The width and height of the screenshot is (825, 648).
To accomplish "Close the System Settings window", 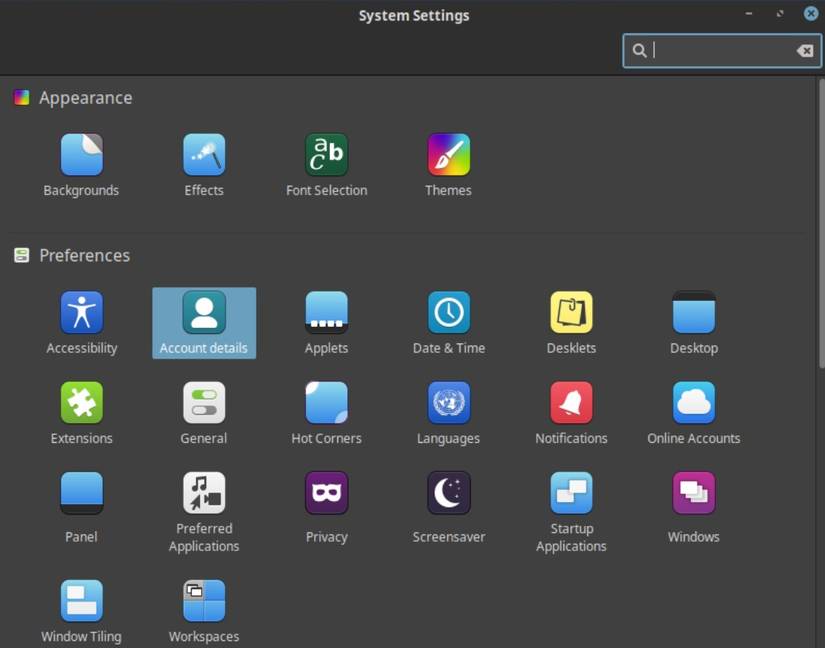I will point(811,14).
